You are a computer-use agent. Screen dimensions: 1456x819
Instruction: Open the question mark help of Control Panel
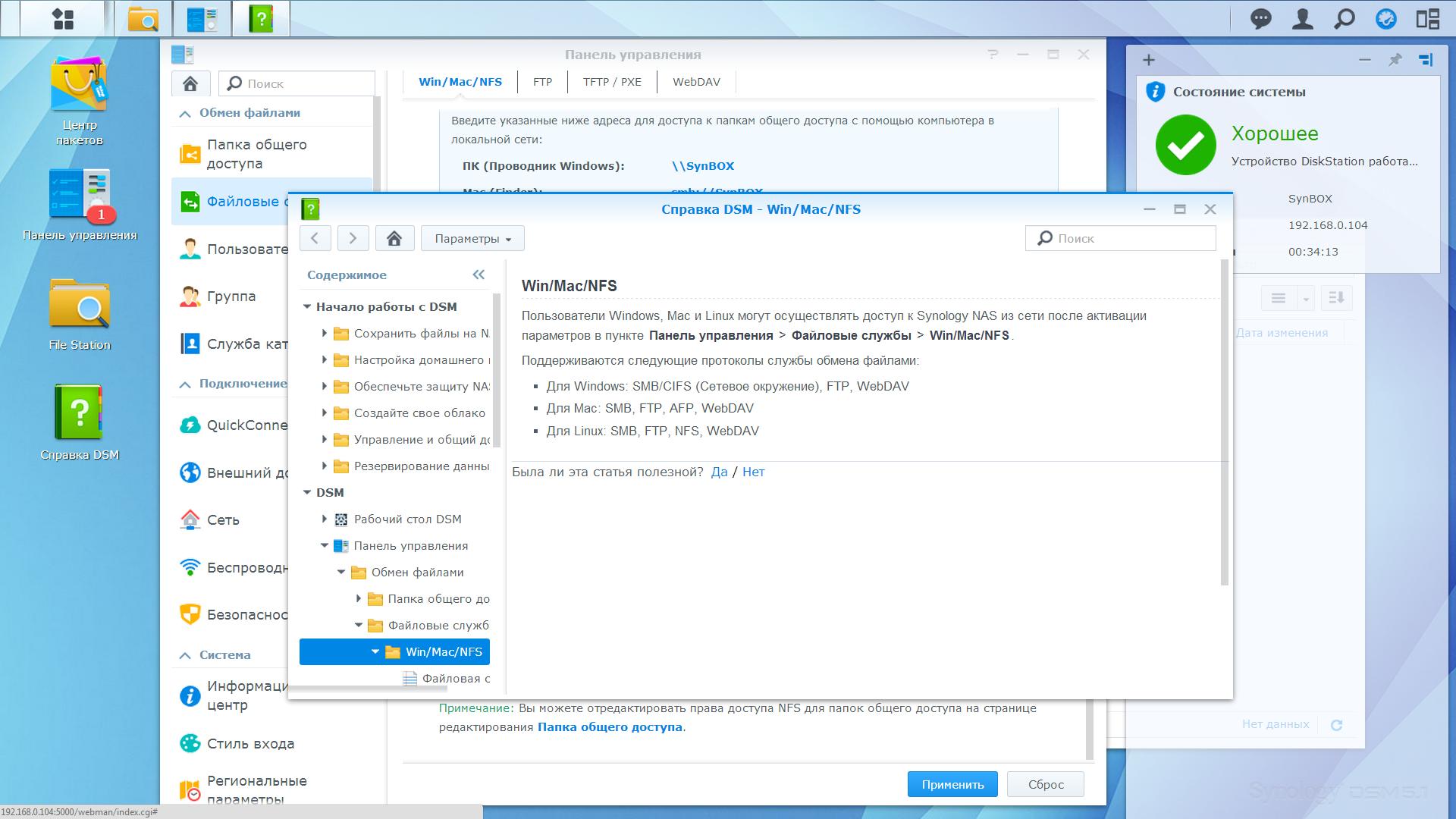click(x=993, y=55)
